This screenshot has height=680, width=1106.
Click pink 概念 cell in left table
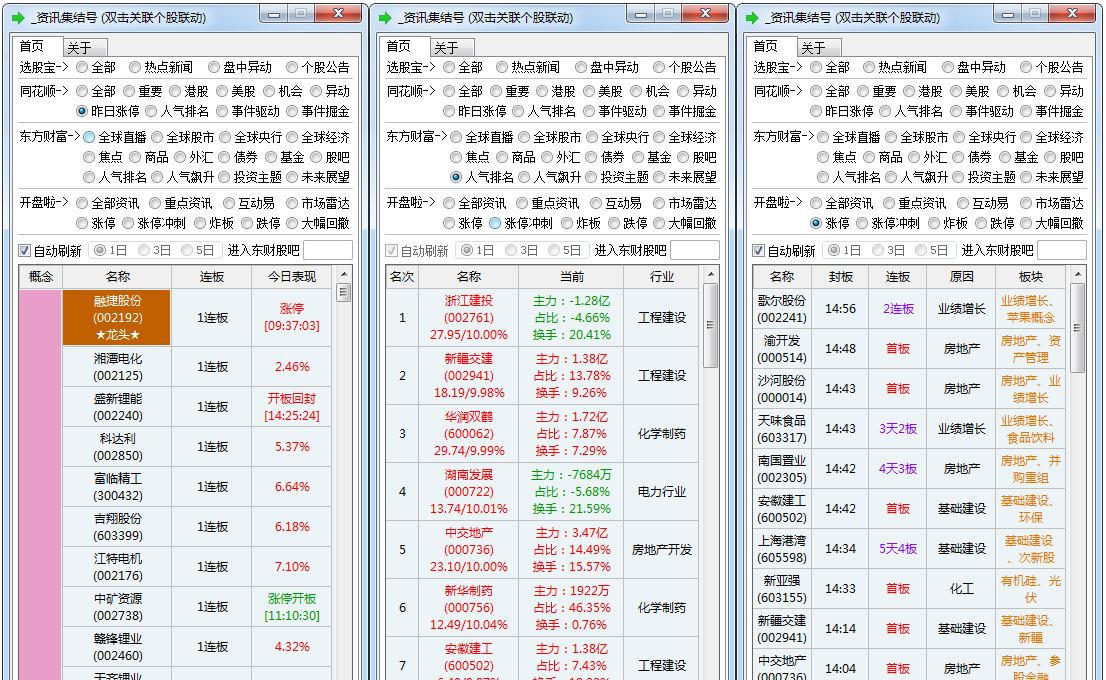(40, 485)
